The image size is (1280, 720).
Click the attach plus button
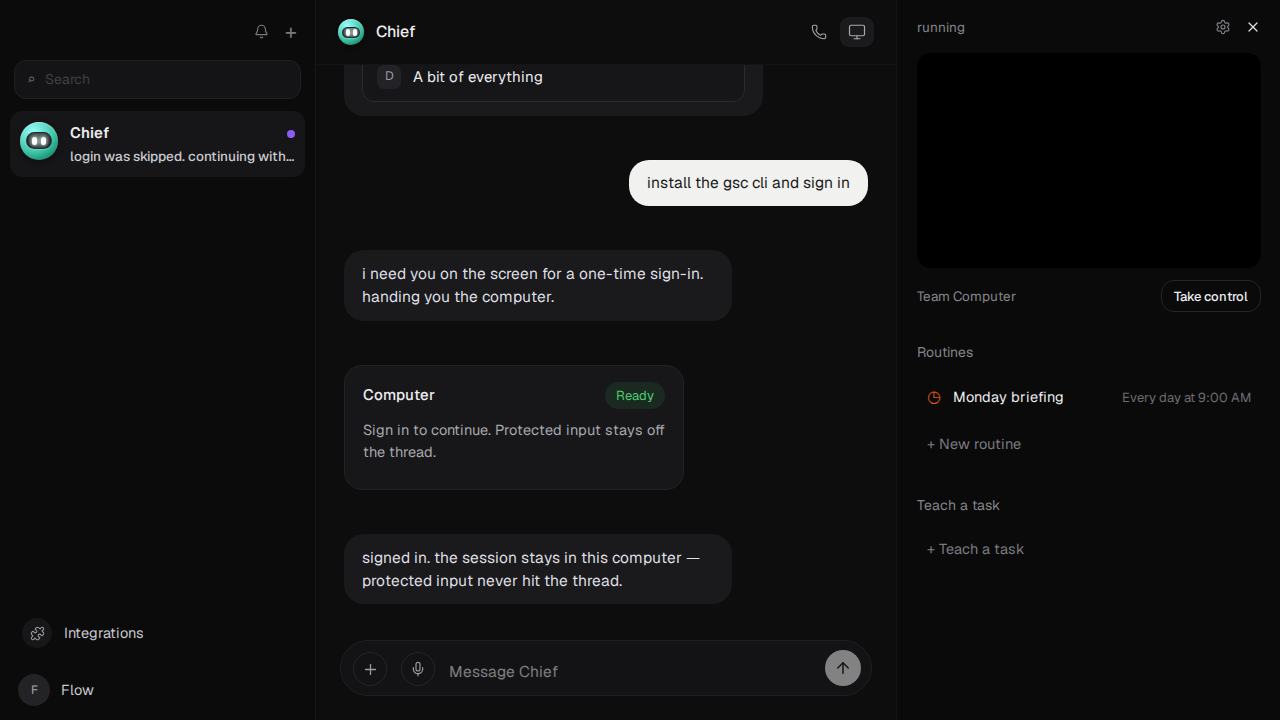coord(370,669)
